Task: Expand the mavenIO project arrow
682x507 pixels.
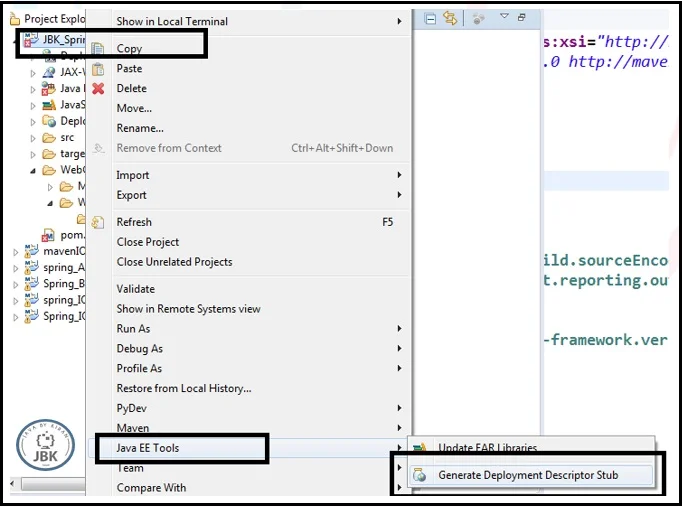Action: [x=16, y=252]
